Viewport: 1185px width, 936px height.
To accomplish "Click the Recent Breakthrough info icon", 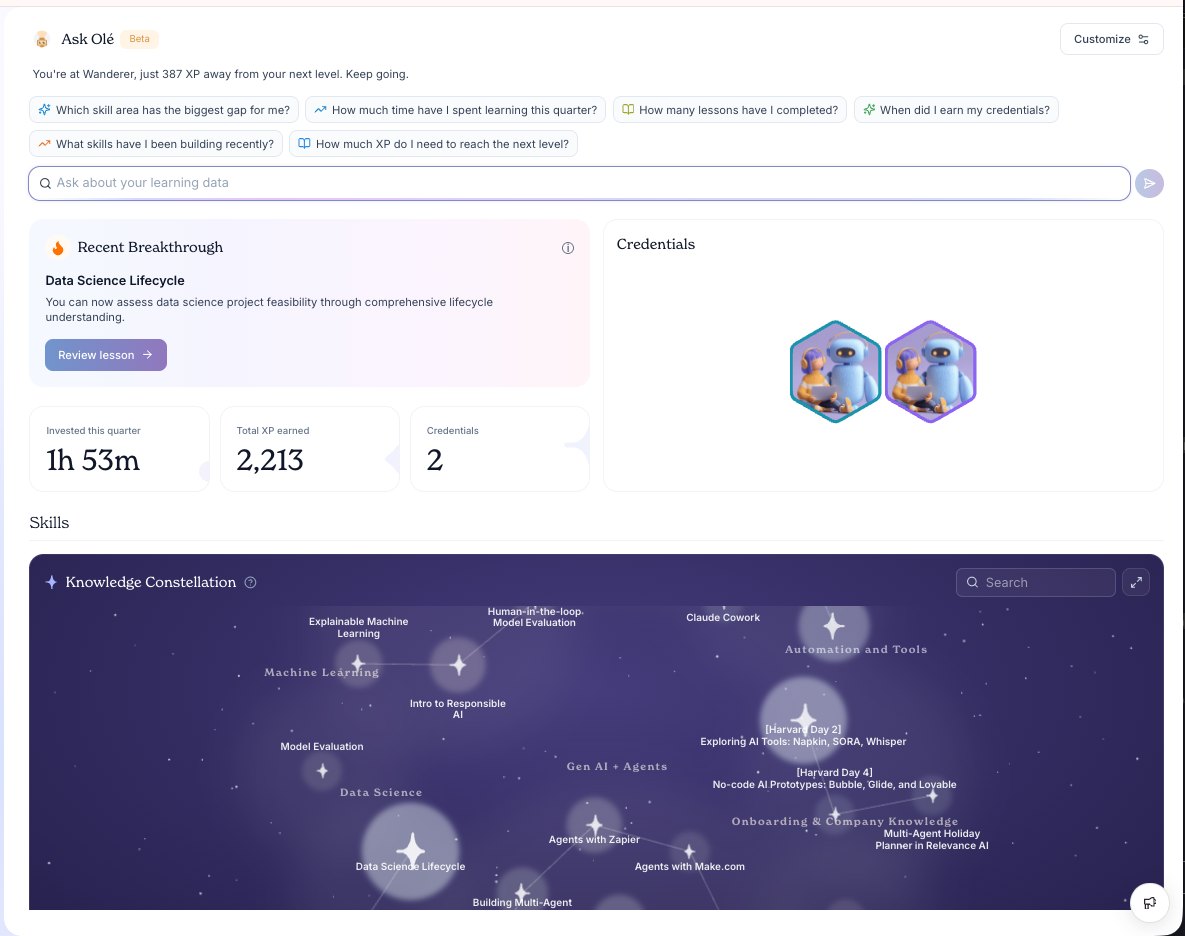I will tap(568, 248).
